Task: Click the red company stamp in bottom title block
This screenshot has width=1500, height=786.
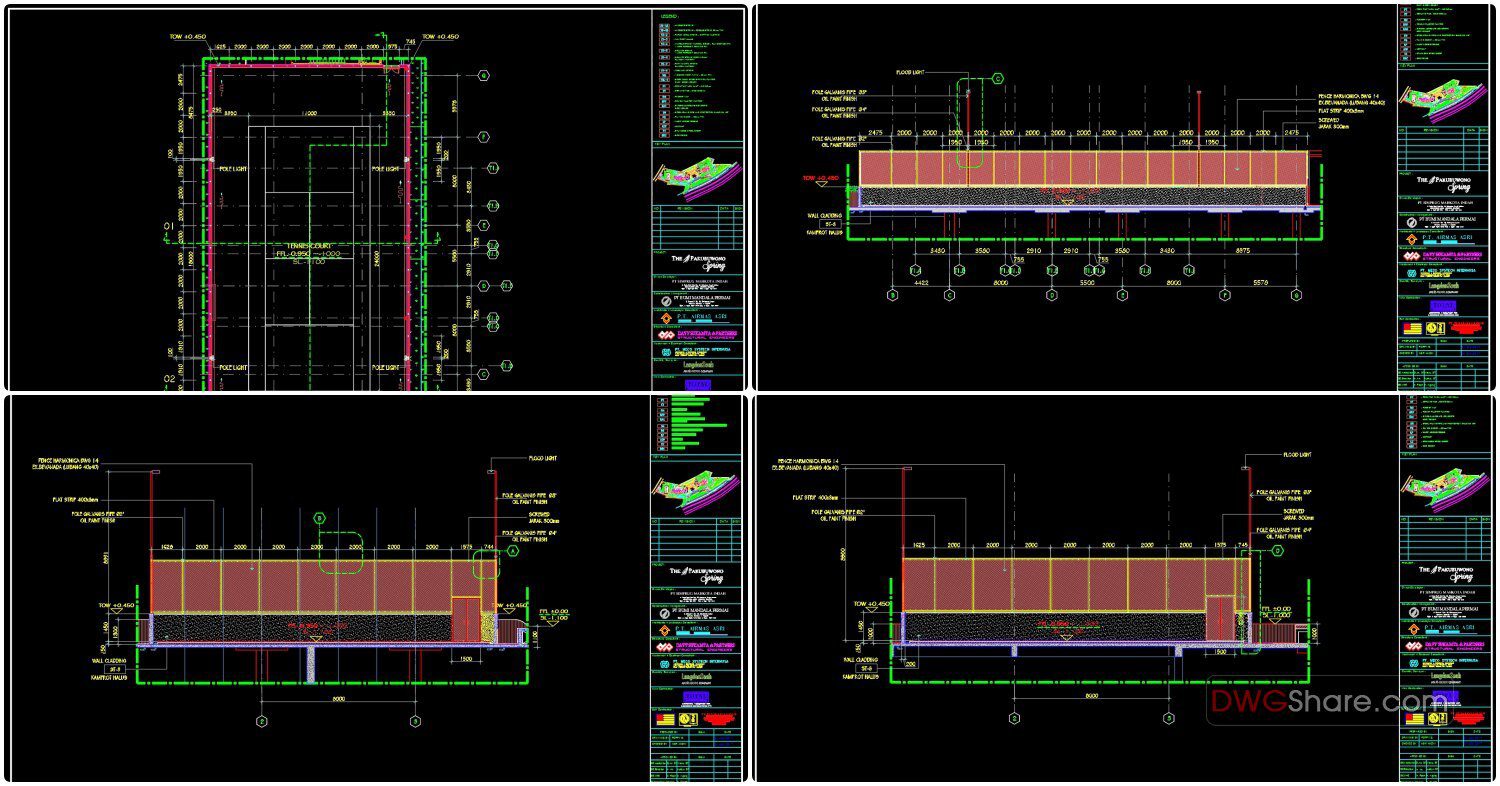Action: (x=719, y=718)
